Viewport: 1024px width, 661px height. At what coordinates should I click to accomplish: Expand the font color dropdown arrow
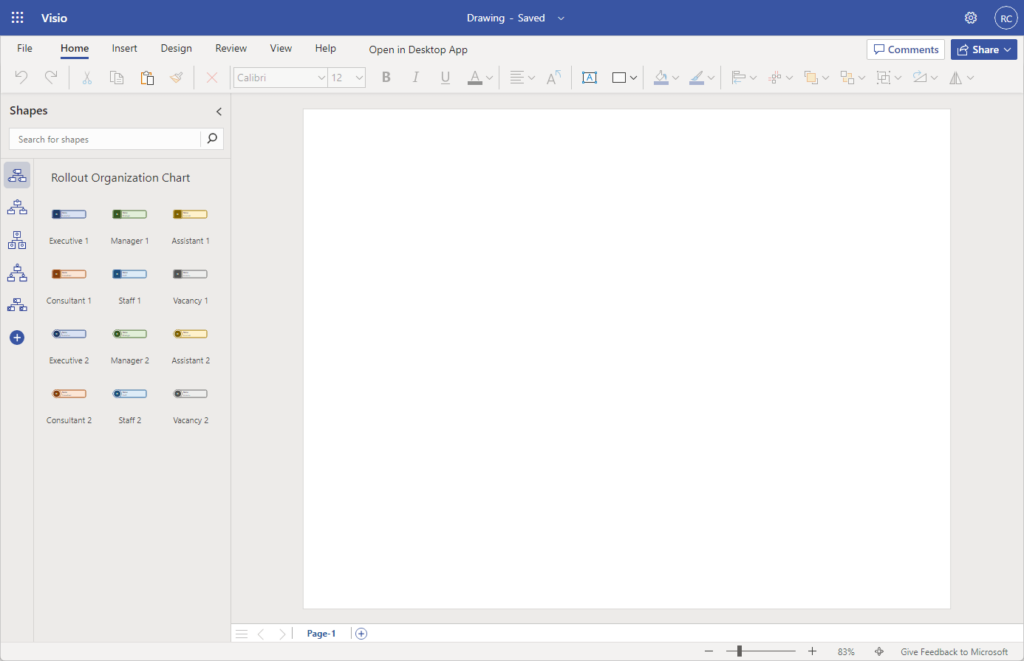pyautogui.click(x=489, y=78)
